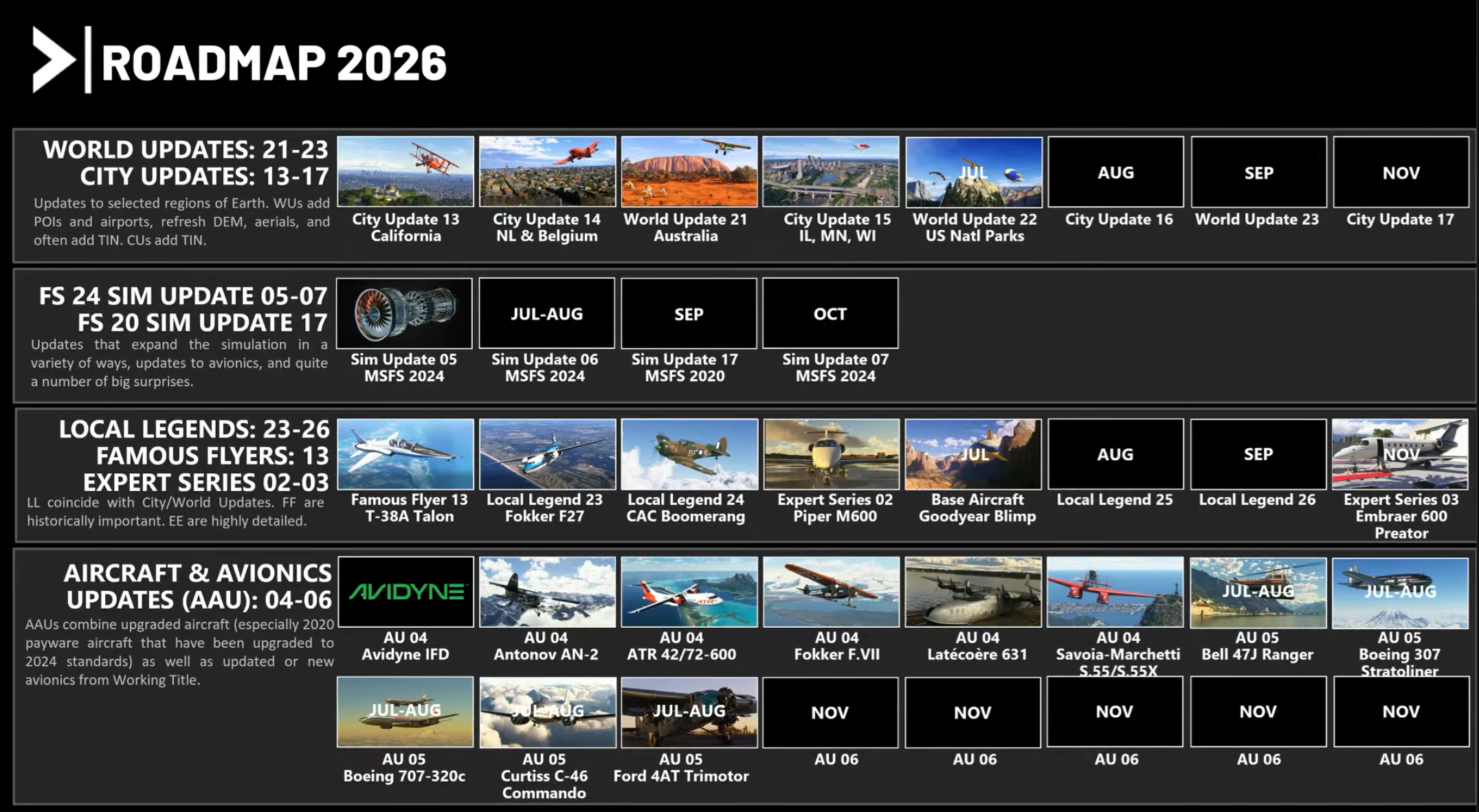Select the 'World Update 21 Australia' caption
The image size is (1479, 812).
coord(685,227)
